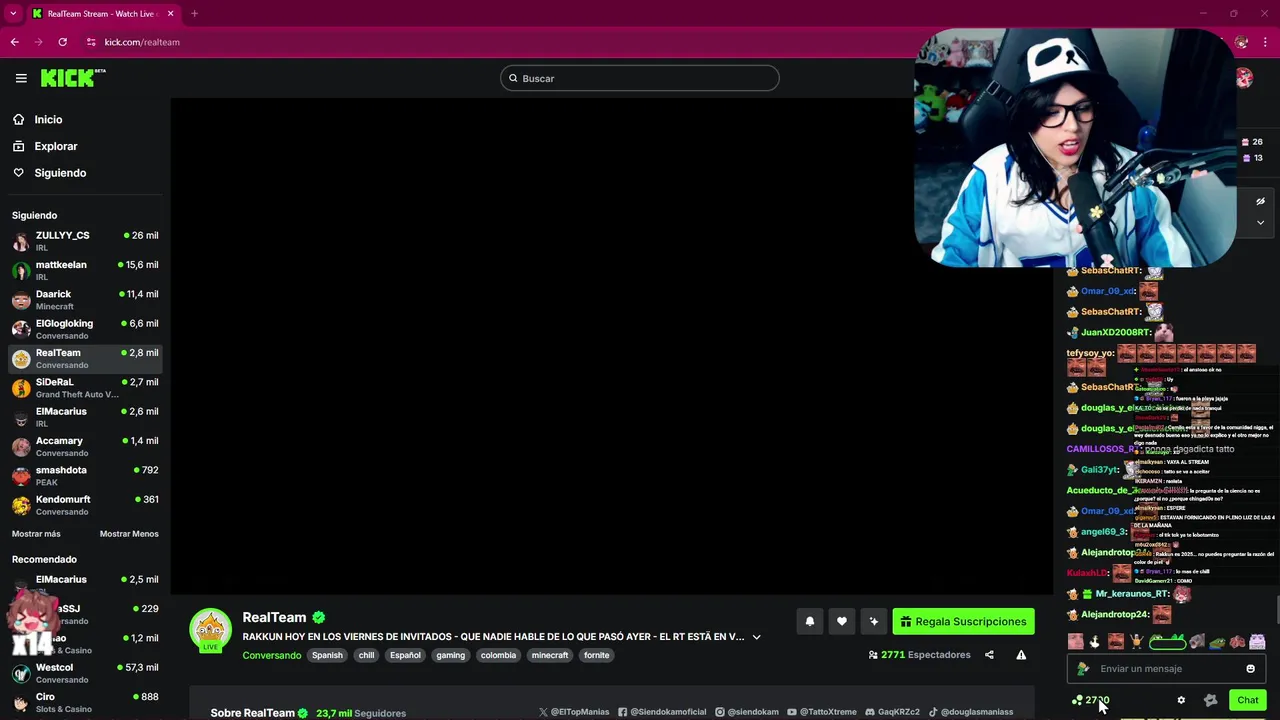This screenshot has width=1280, height=720.
Task: Open the tab search dropdown
Action: pyautogui.click(x=13, y=14)
